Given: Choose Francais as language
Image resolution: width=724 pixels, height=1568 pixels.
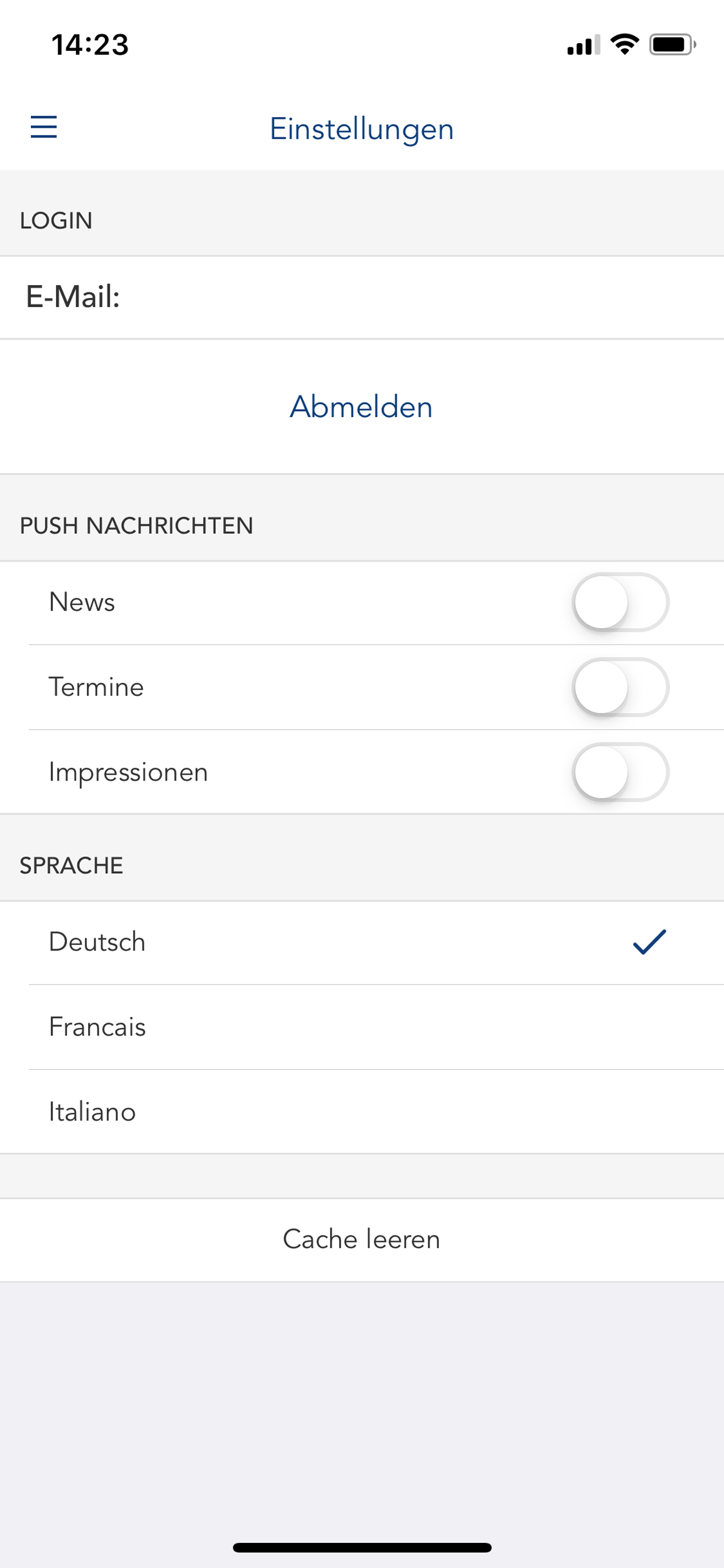Looking at the screenshot, I should [97, 1027].
